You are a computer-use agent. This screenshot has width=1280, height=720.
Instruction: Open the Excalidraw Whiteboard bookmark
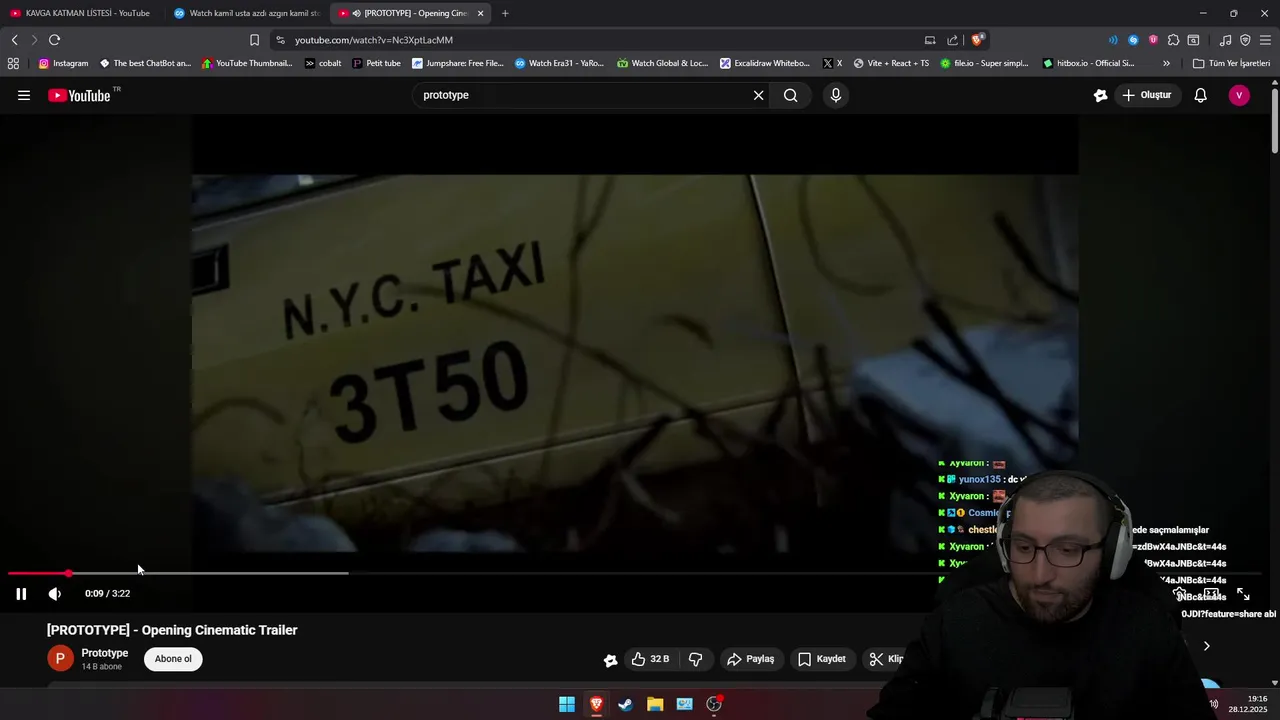coord(766,63)
